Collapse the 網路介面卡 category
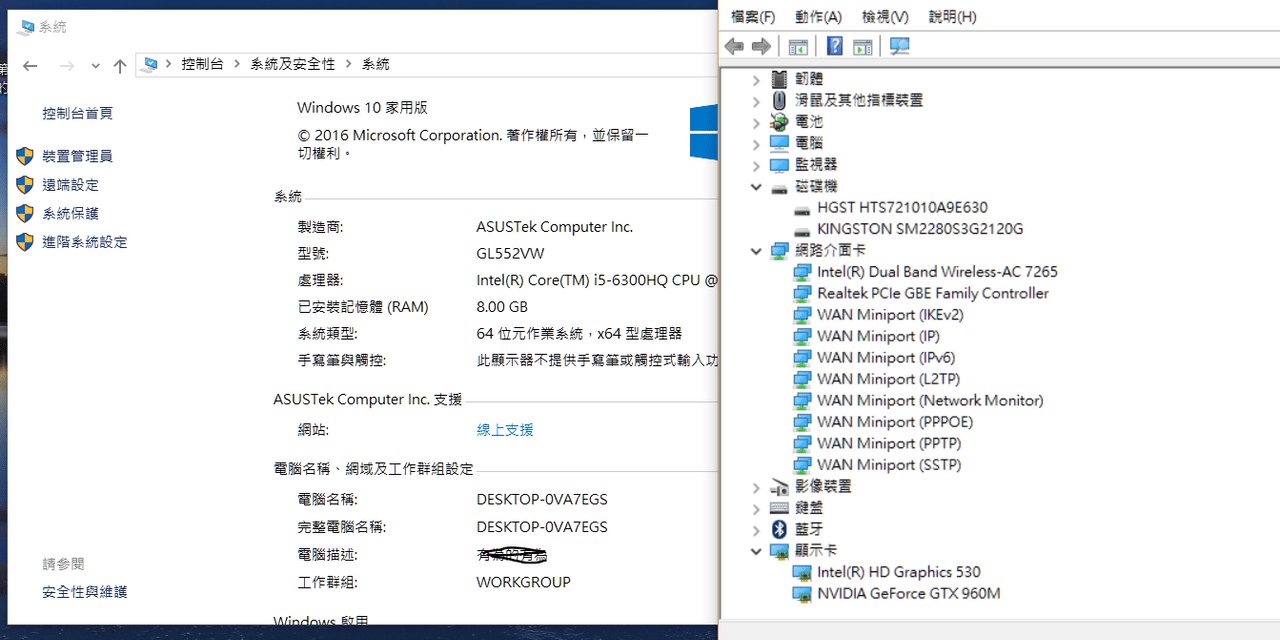This screenshot has height=640, width=1280. pos(756,251)
